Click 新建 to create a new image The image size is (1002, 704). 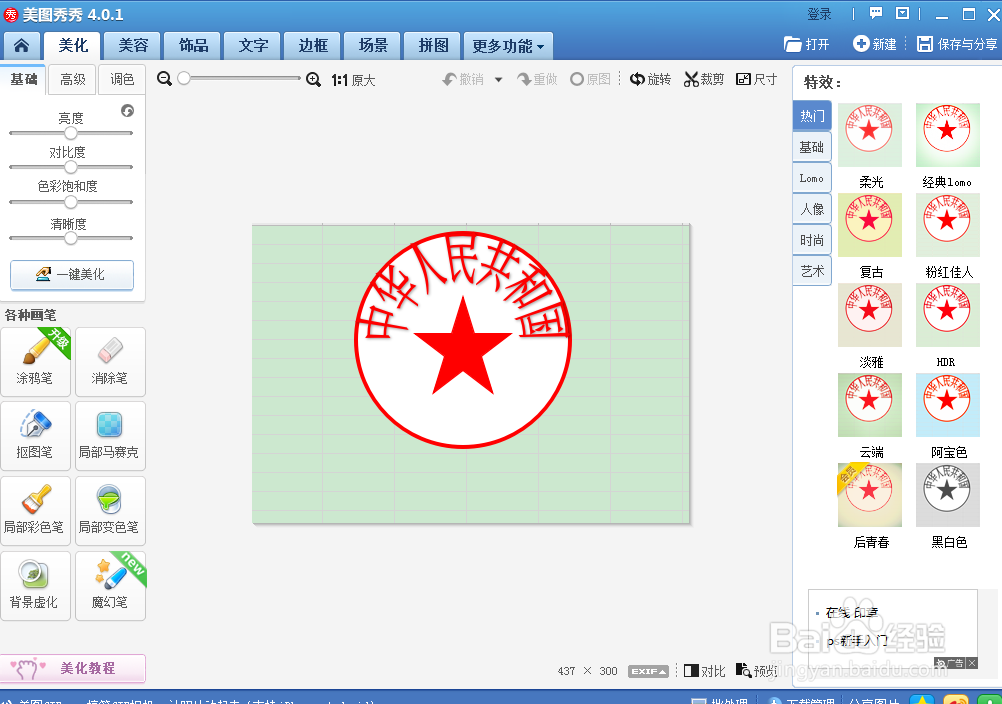click(x=875, y=44)
